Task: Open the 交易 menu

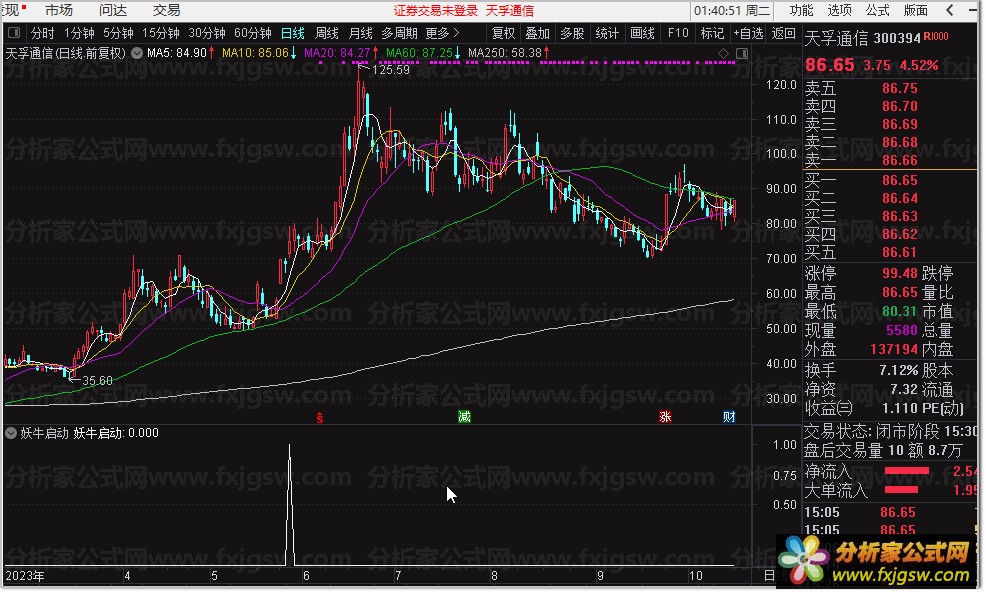Action: 167,10
